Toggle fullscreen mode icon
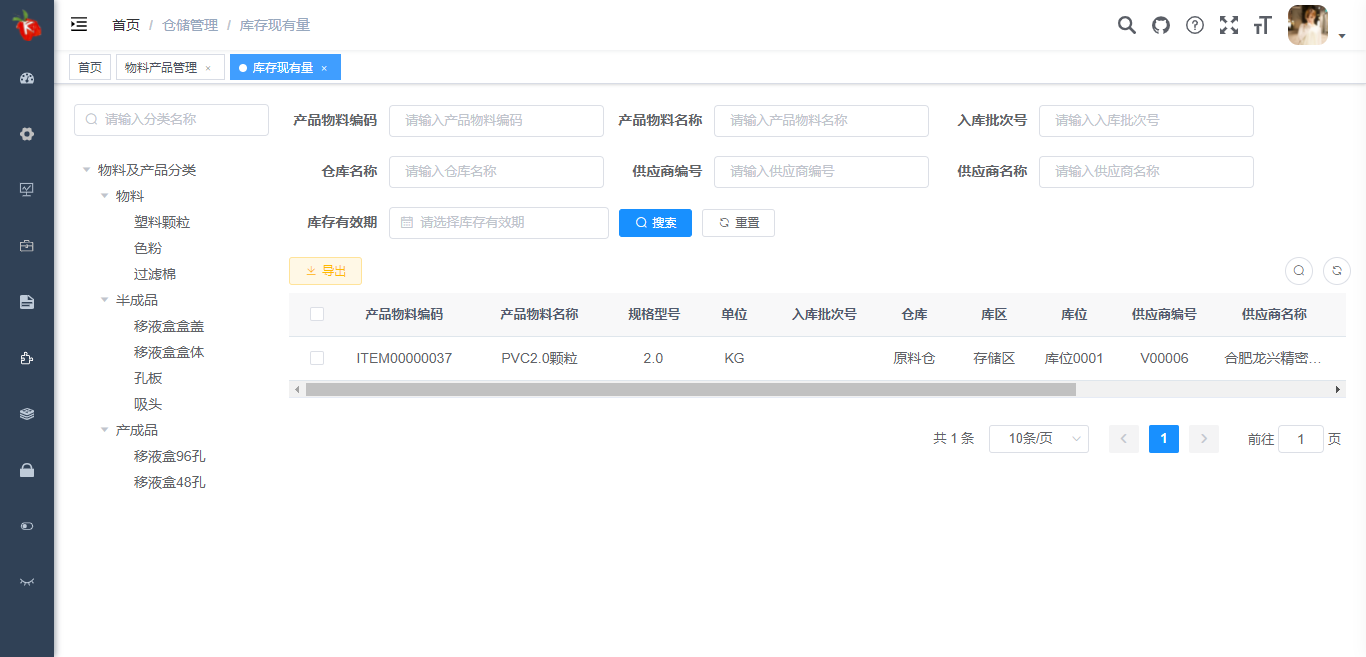The image size is (1366, 657). [1229, 26]
